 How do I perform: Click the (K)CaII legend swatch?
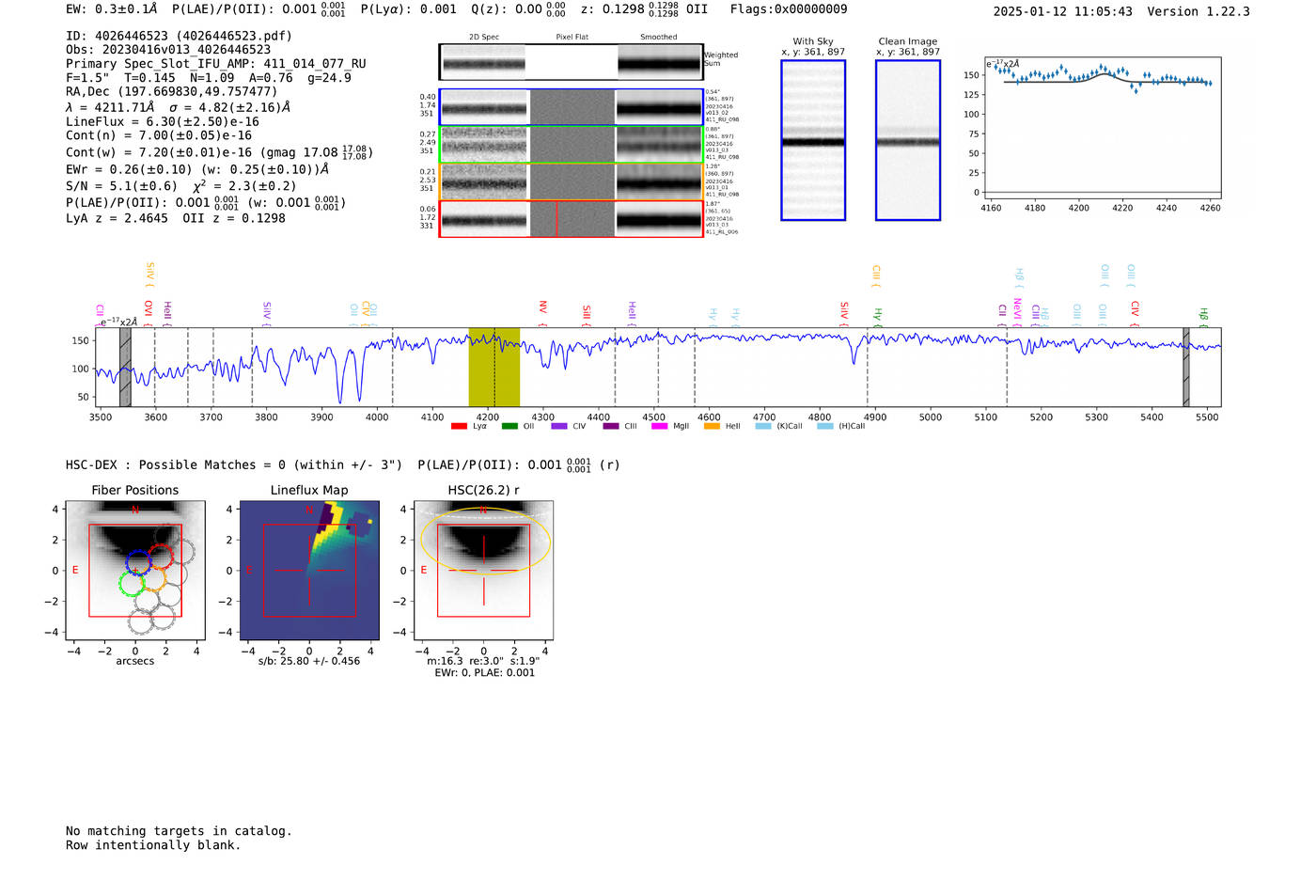(x=763, y=426)
